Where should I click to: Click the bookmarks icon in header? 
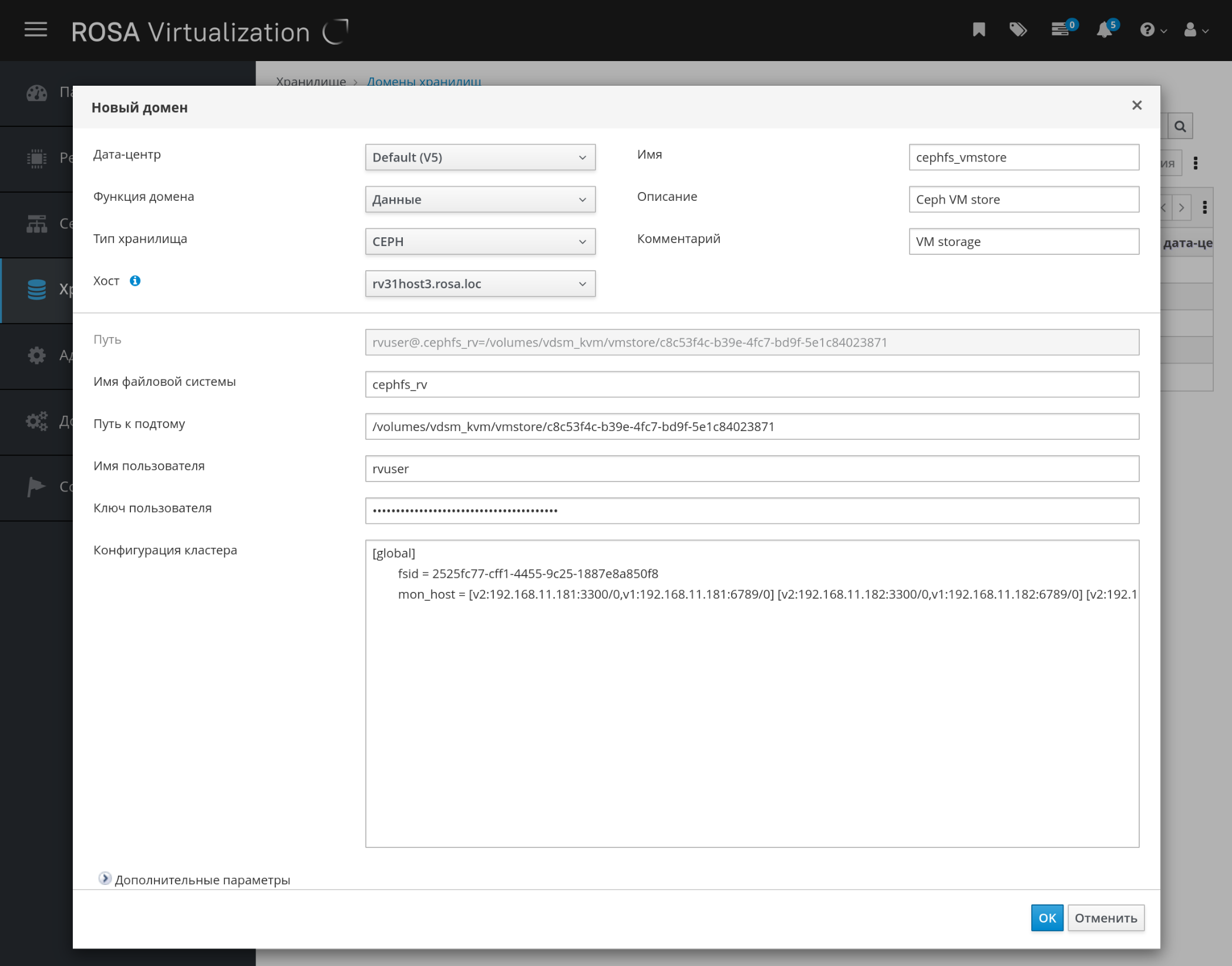click(x=978, y=29)
